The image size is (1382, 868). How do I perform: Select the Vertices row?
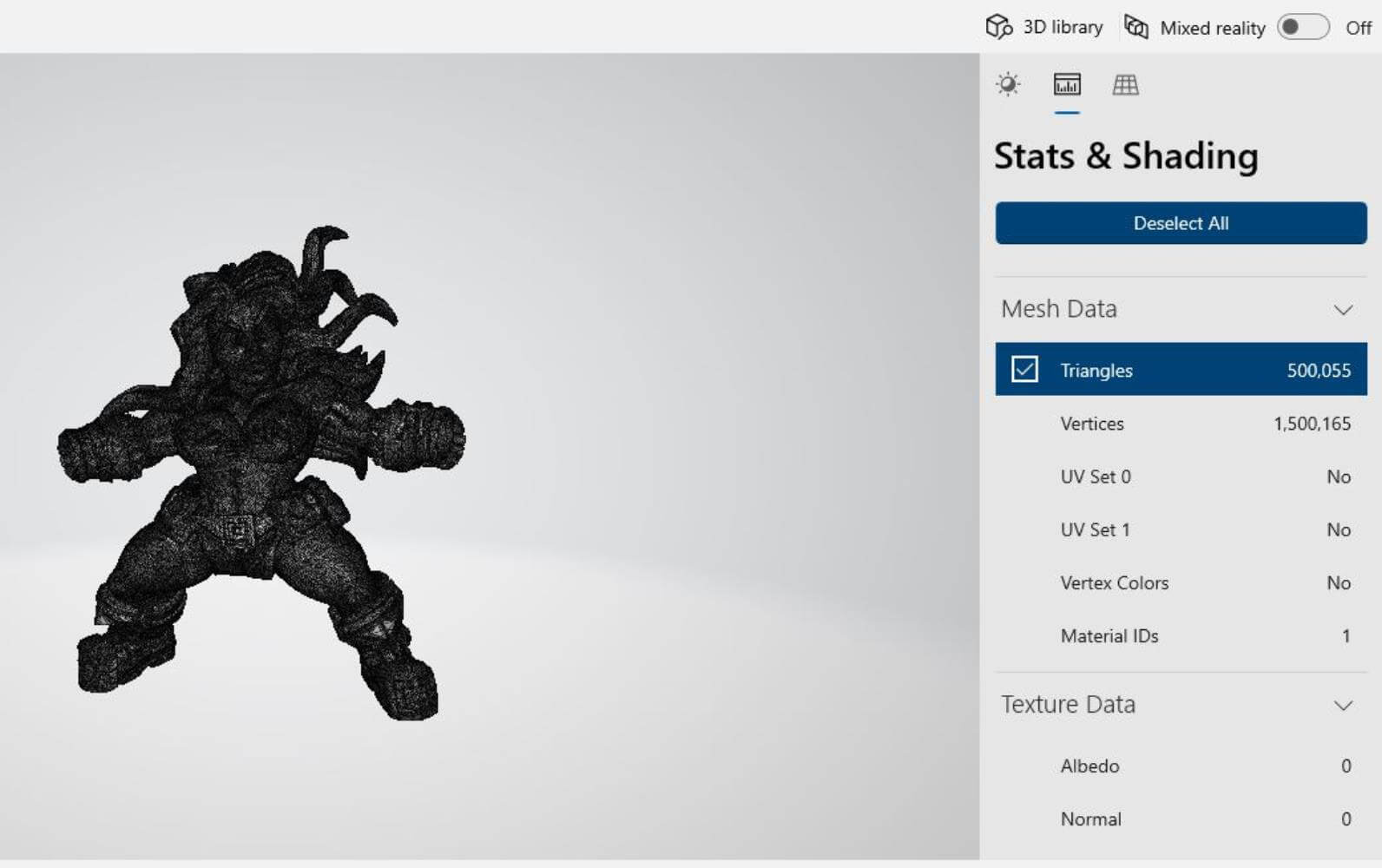tap(1181, 424)
